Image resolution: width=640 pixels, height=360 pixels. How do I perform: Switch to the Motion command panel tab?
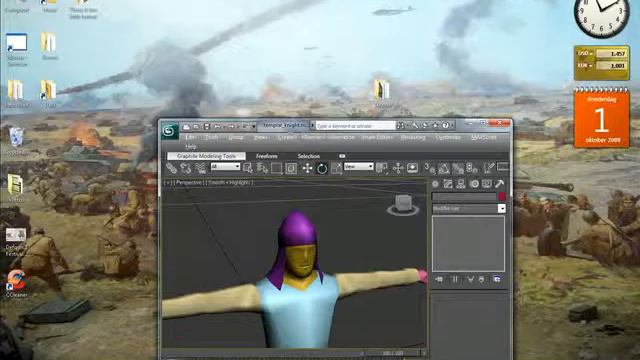(474, 184)
